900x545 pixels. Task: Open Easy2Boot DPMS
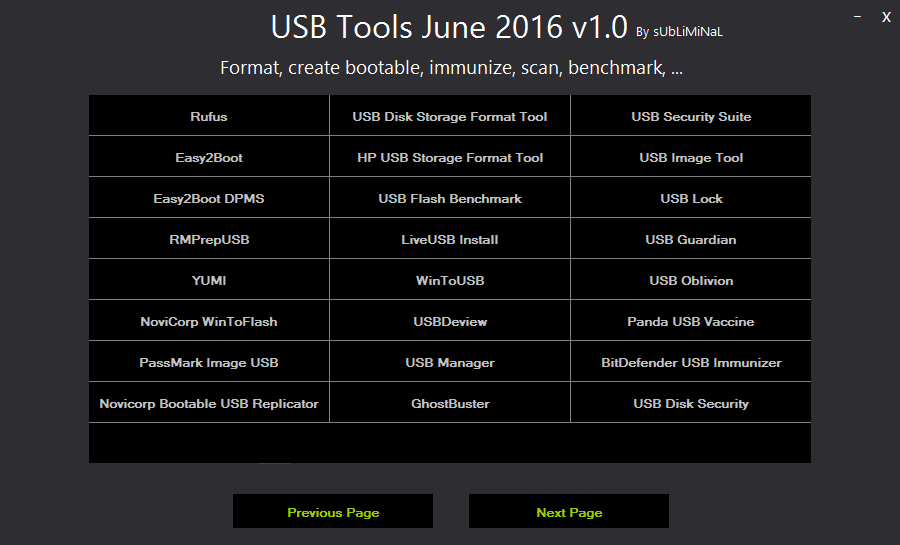click(209, 198)
